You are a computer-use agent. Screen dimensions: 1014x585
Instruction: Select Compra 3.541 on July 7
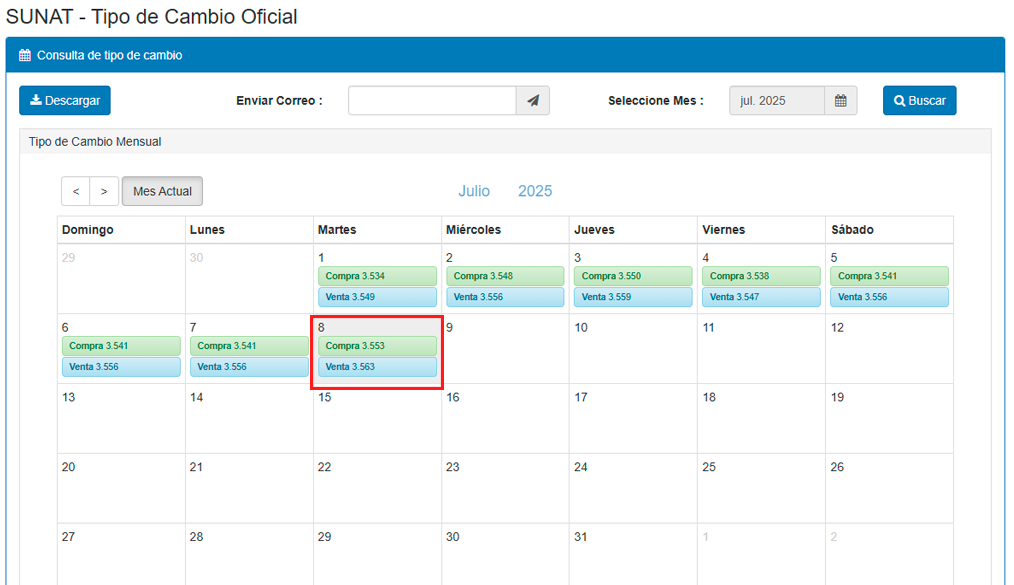[249, 346]
